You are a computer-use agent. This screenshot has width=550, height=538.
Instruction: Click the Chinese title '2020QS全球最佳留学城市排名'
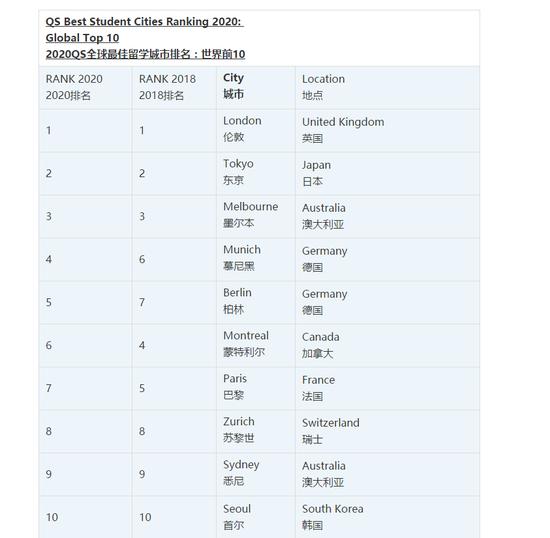pos(145,54)
